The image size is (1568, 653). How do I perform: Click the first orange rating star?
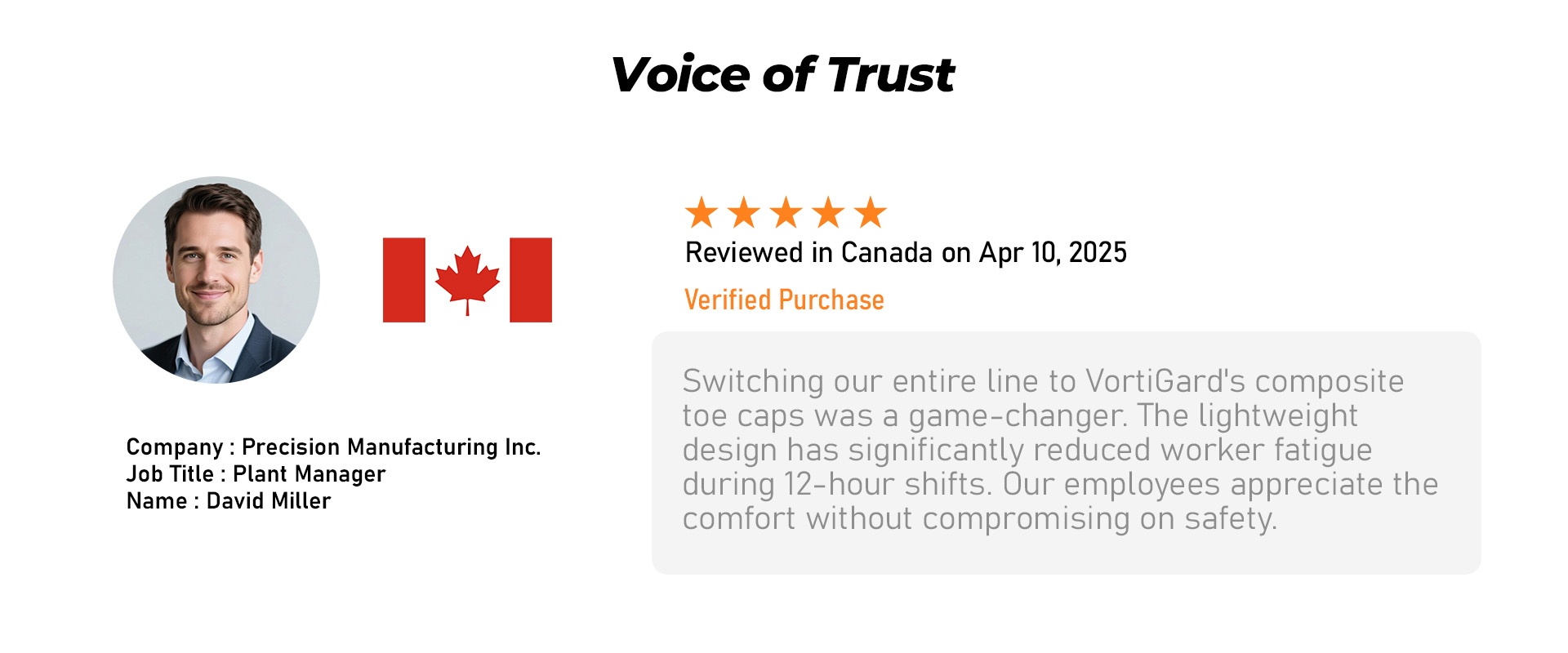(702, 213)
